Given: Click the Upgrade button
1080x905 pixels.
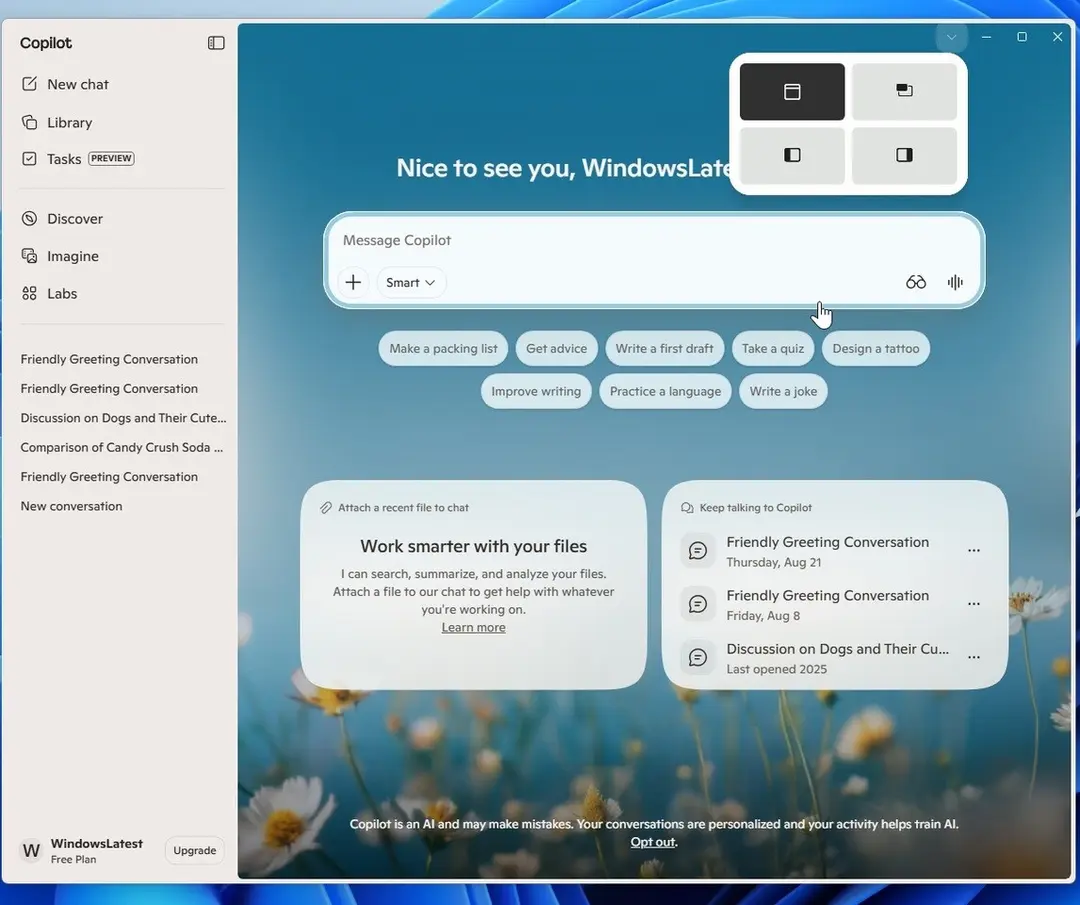Looking at the screenshot, I should tap(194, 851).
